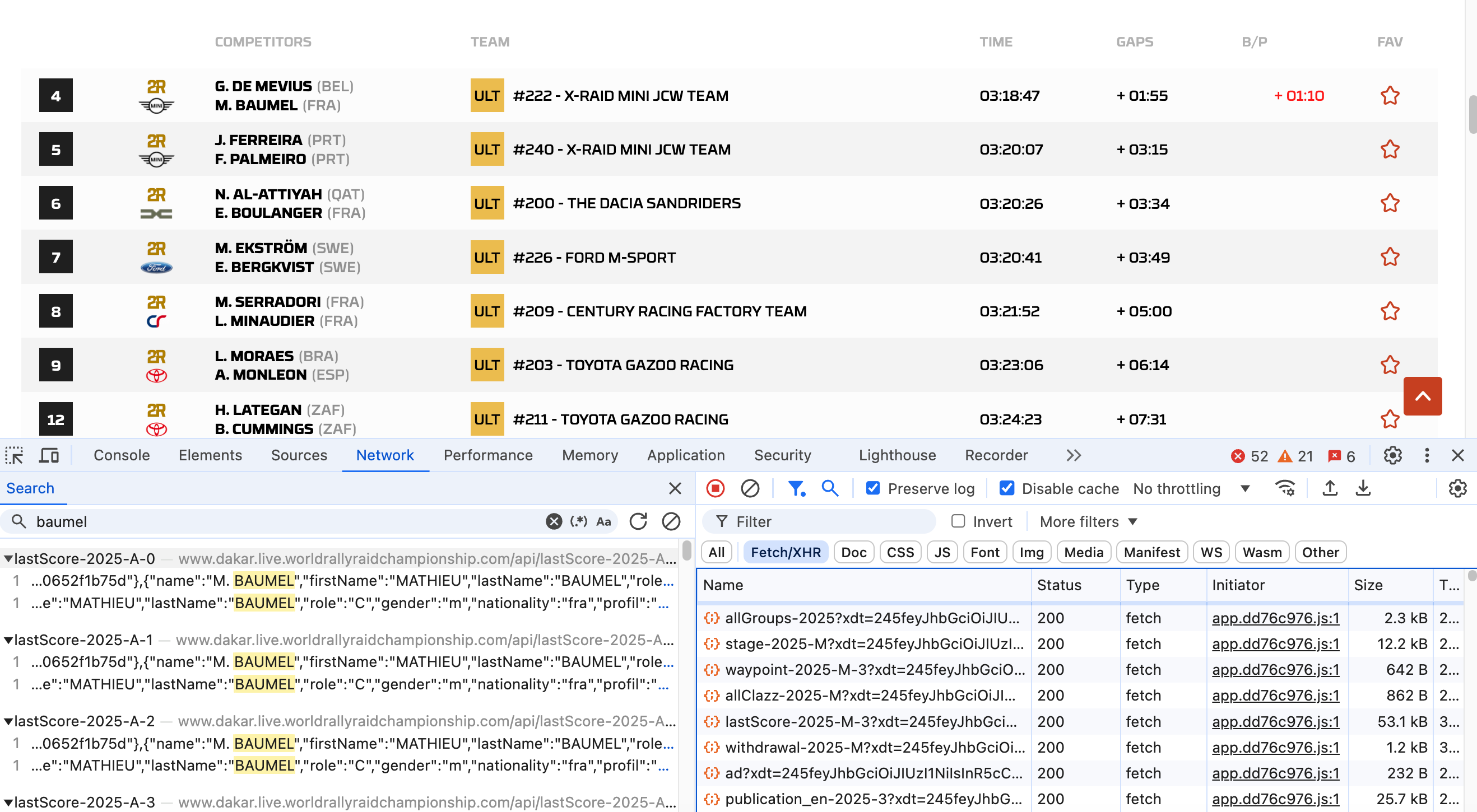Open the No throttling dropdown
This screenshot has width=1477, height=812.
(1190, 488)
